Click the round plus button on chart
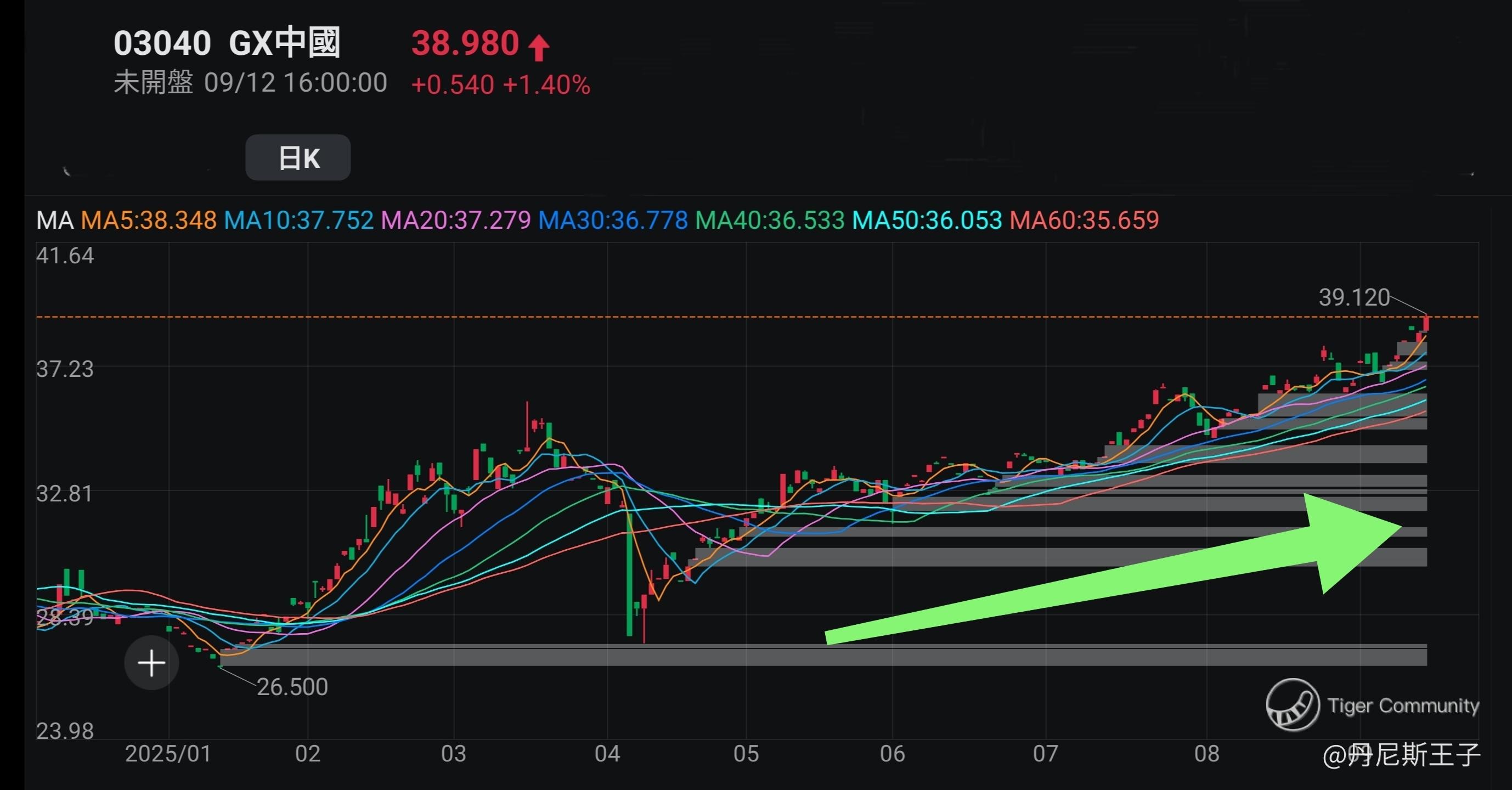The height and width of the screenshot is (790, 1512). [x=151, y=663]
